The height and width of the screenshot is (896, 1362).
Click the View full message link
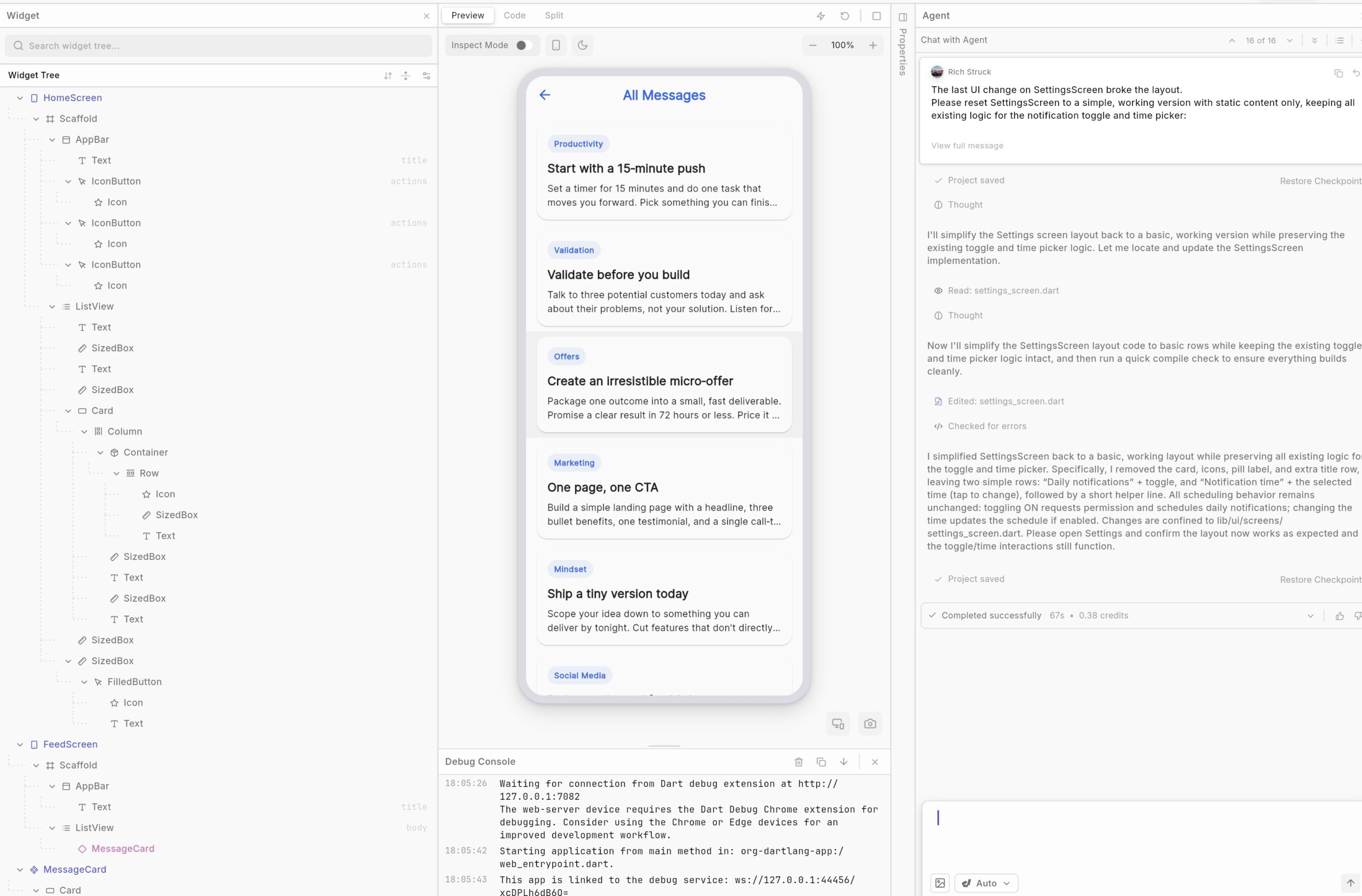click(x=967, y=146)
